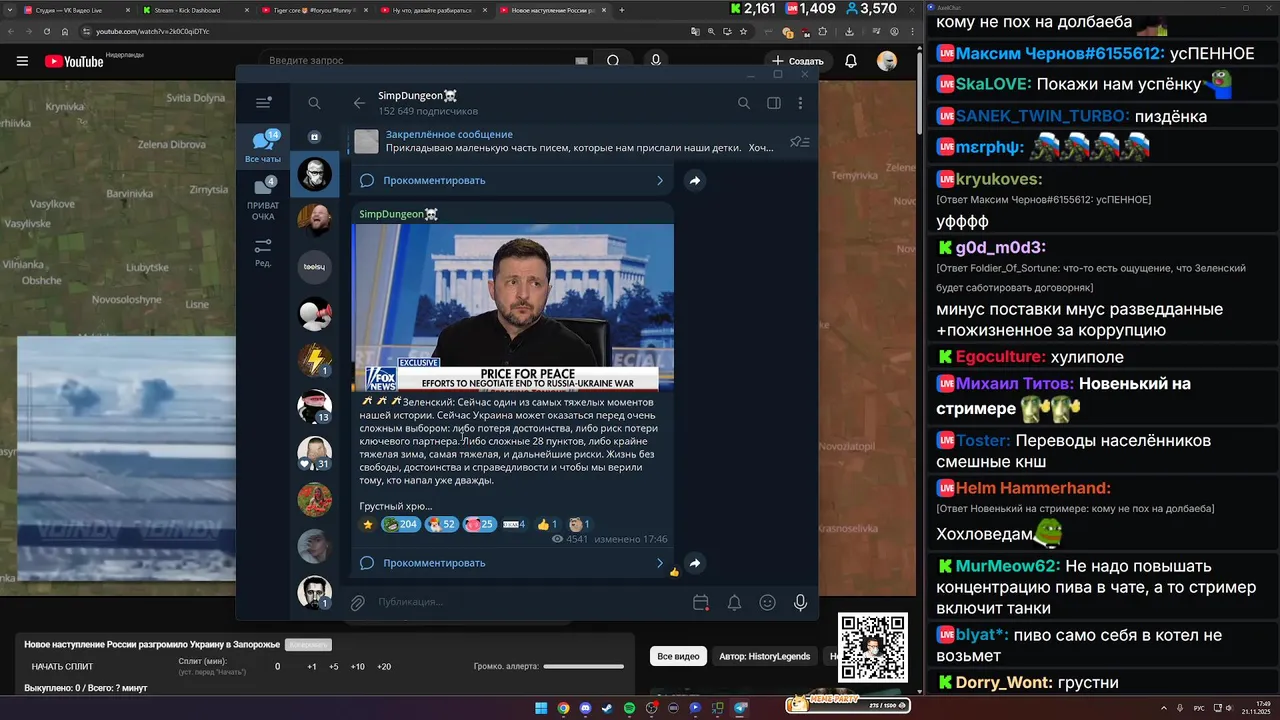Toggle the face reaction with count 1
The image size is (1280, 720).
579,524
